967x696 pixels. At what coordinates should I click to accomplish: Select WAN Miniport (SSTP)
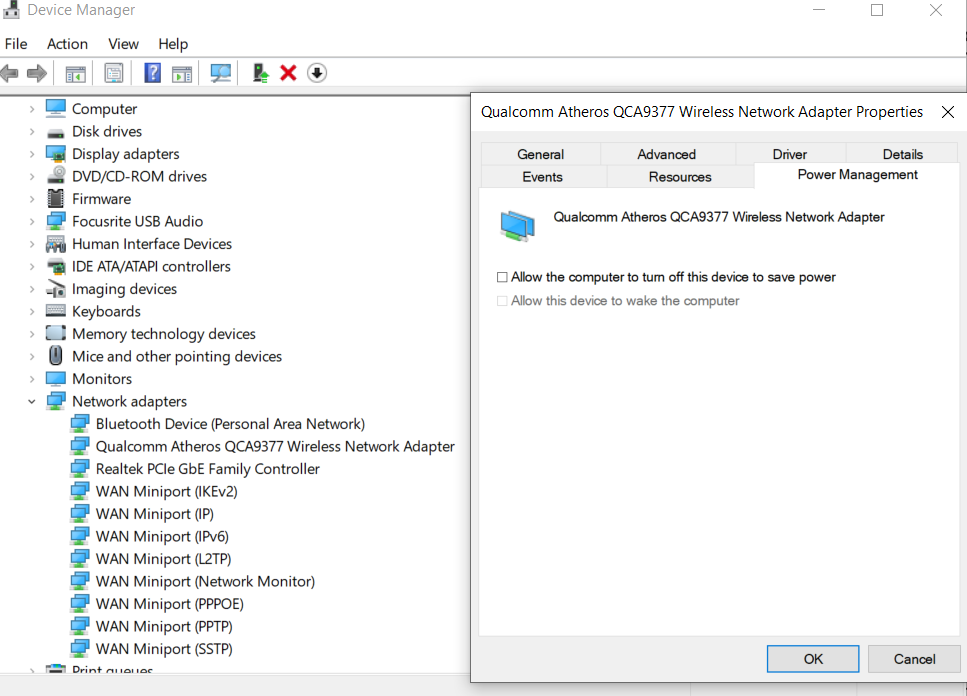[x=164, y=649]
